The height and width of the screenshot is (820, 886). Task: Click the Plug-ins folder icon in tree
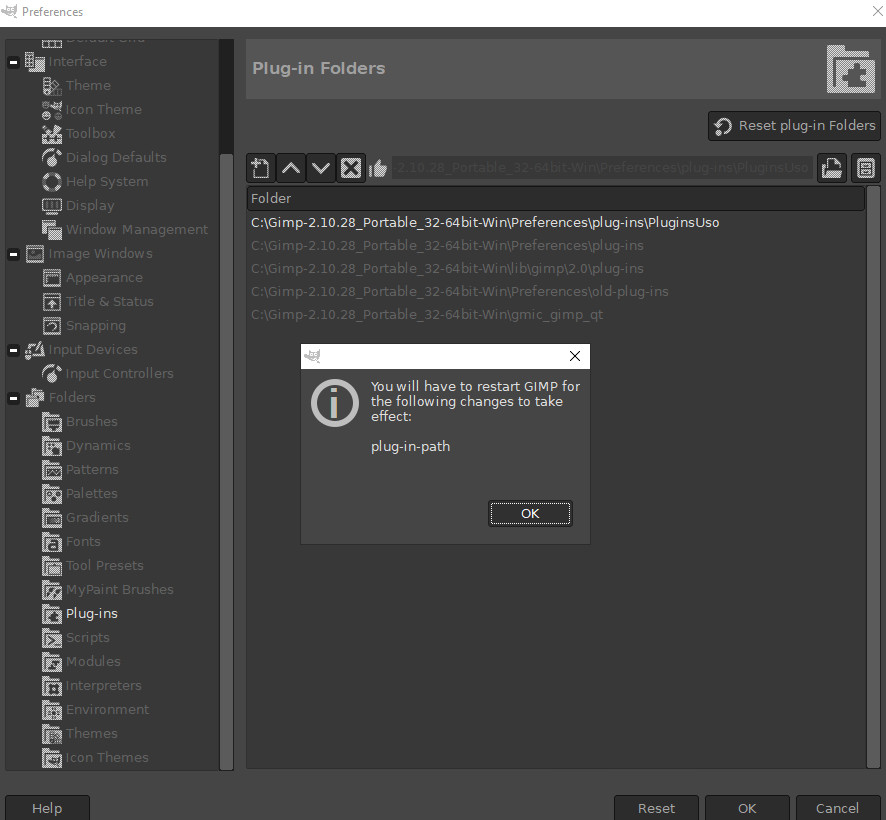(52, 614)
